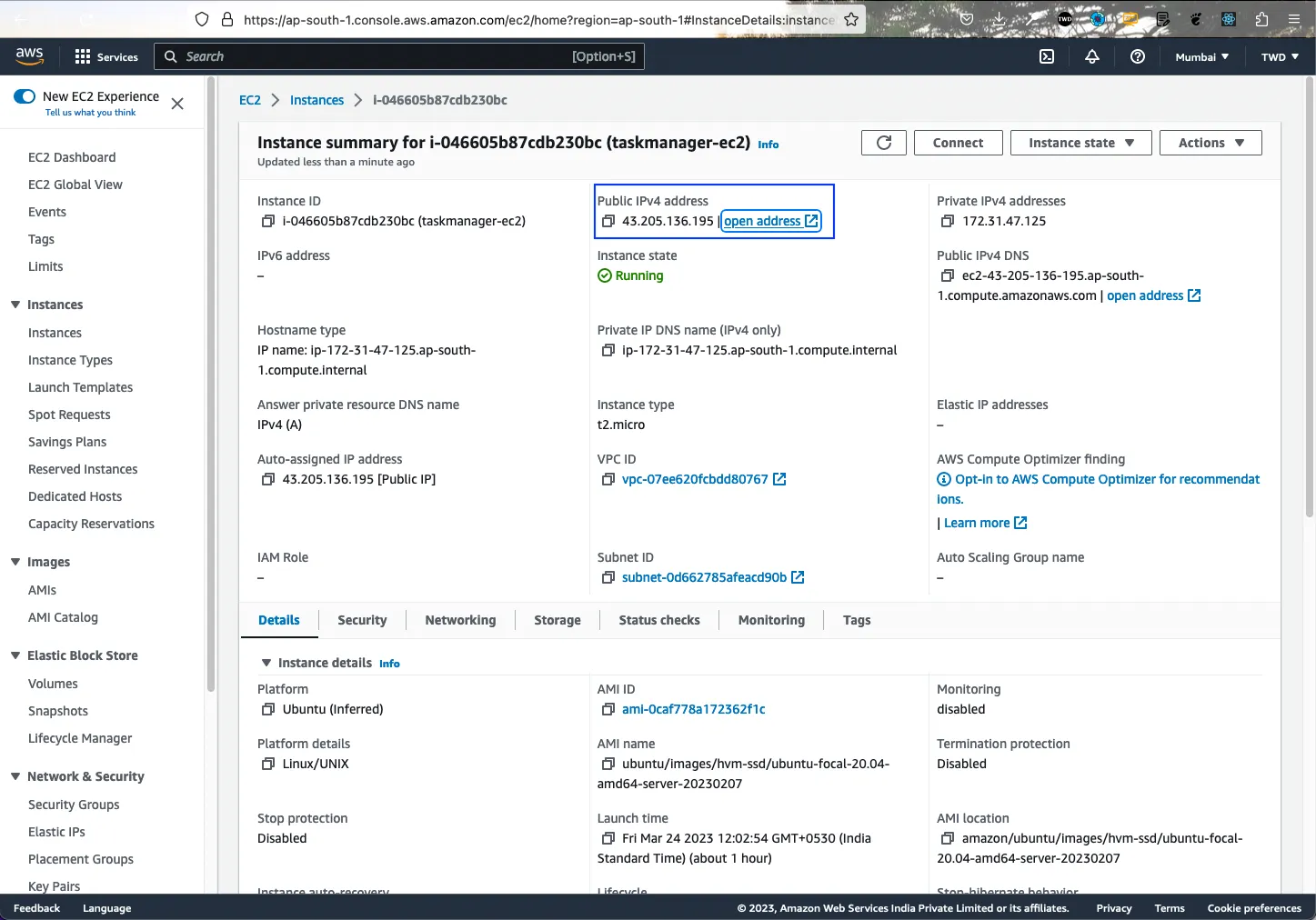The height and width of the screenshot is (920, 1316).
Task: Open the subnet-0d662785afeacd90b link
Action: point(712,577)
